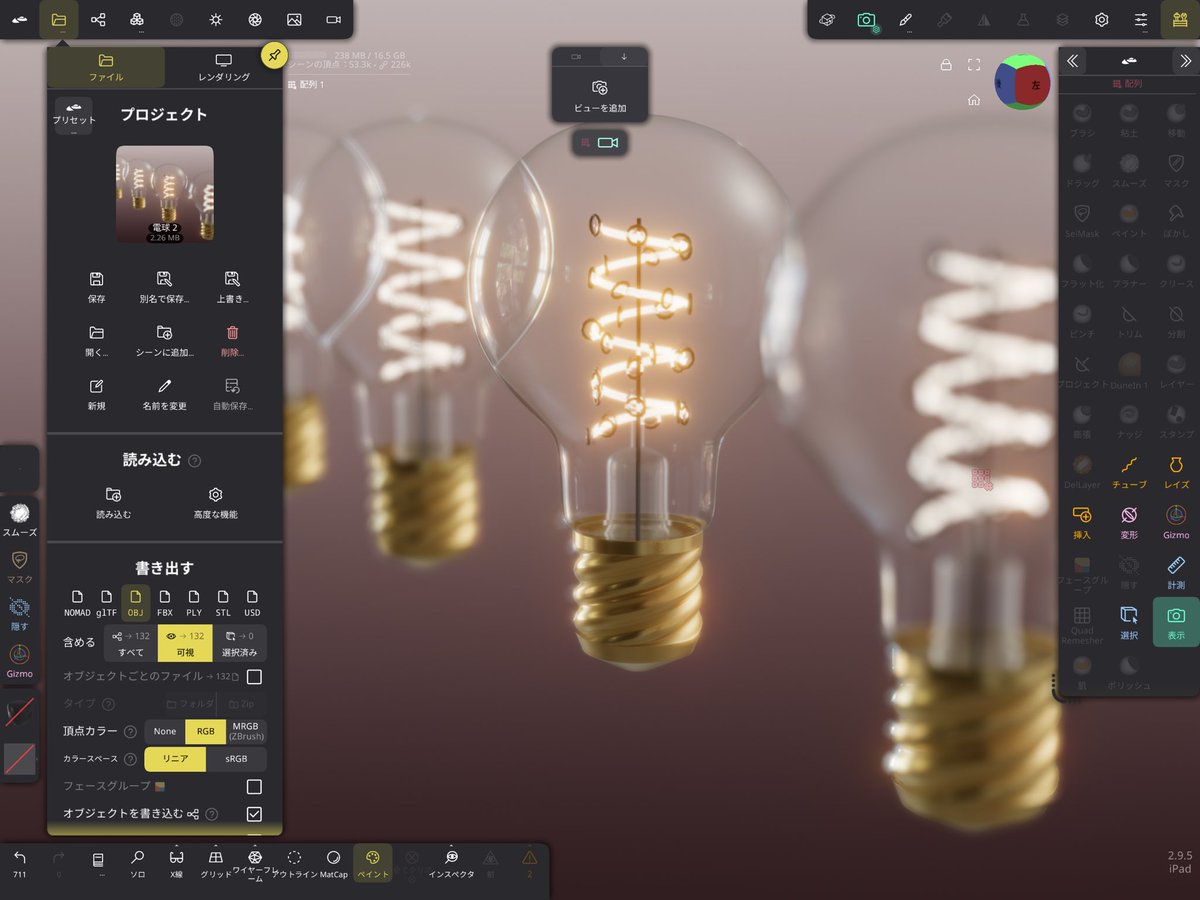The image size is (1200, 900).
Task: Select the Gizmo tool in right panel
Action: pos(1177,522)
